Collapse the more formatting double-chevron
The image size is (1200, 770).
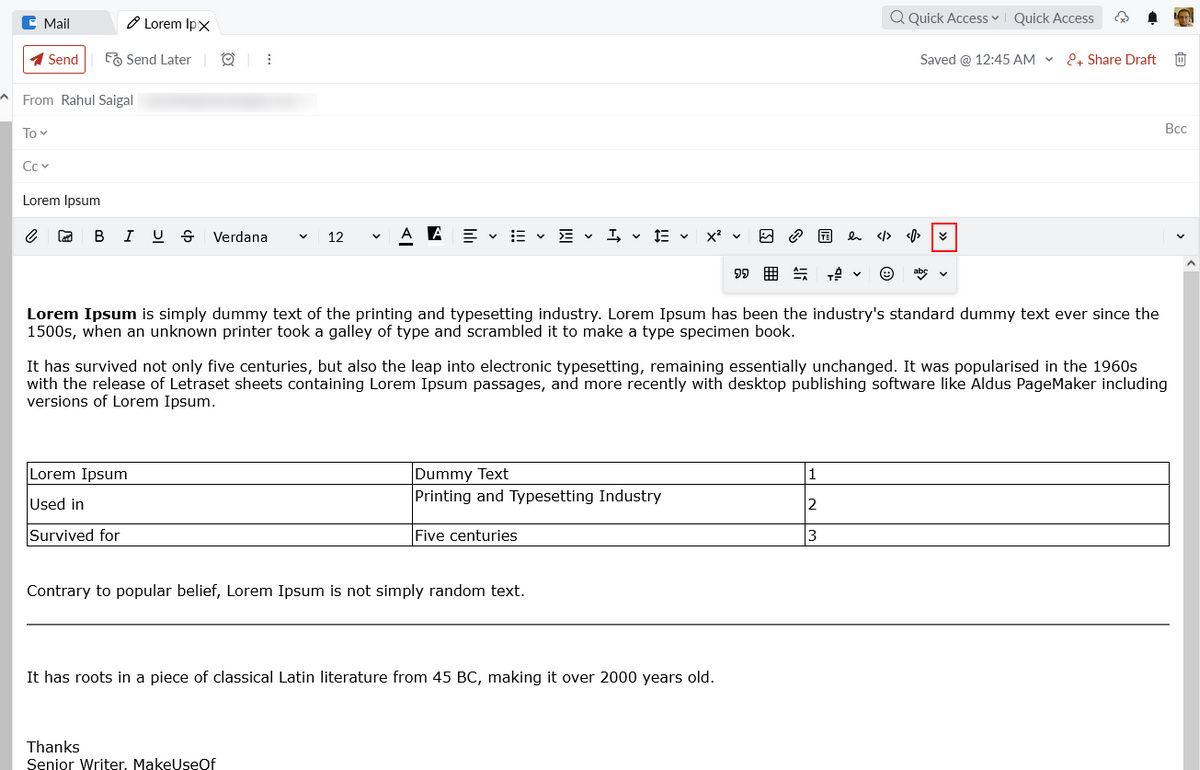[x=943, y=237]
